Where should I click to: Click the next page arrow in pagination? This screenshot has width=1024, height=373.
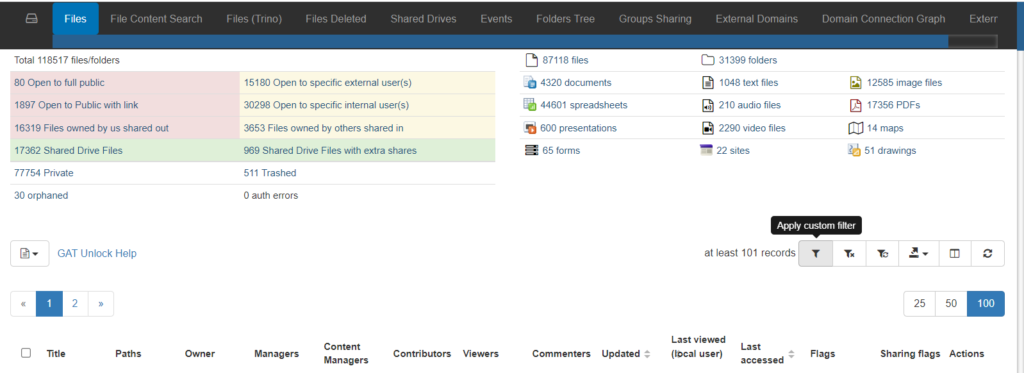click(101, 304)
